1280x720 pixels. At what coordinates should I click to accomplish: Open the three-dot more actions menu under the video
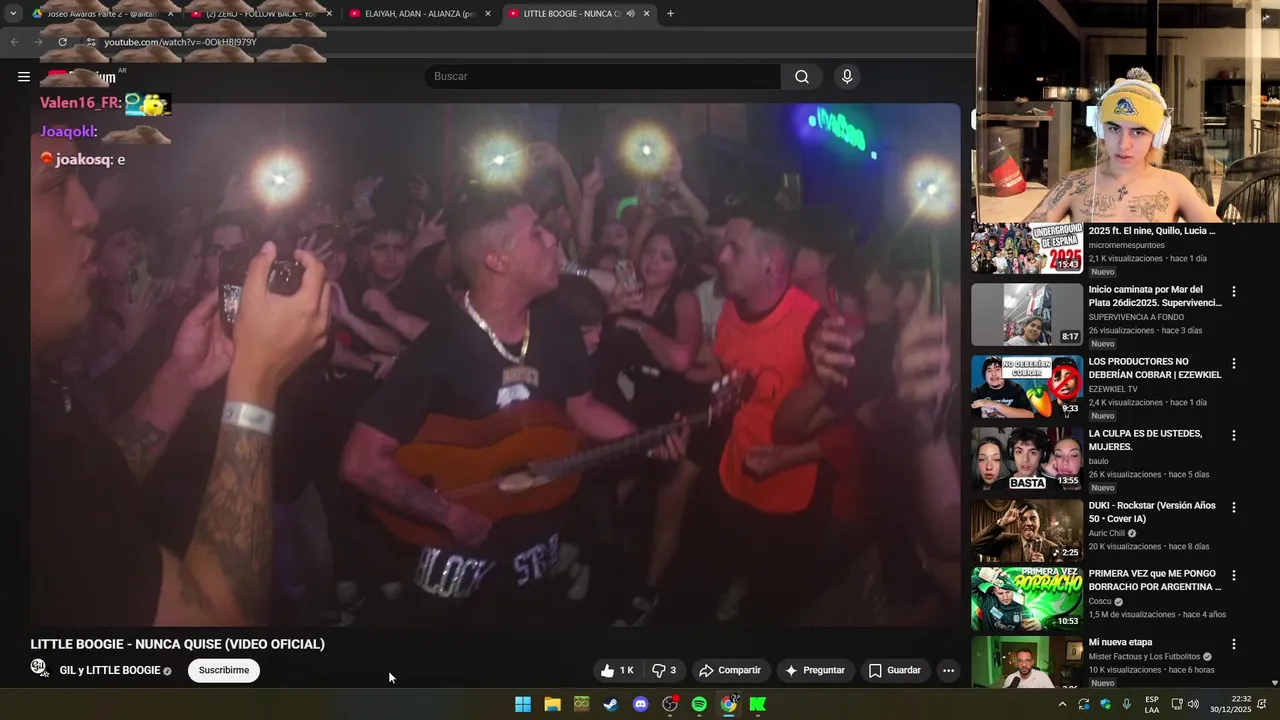[948, 670]
